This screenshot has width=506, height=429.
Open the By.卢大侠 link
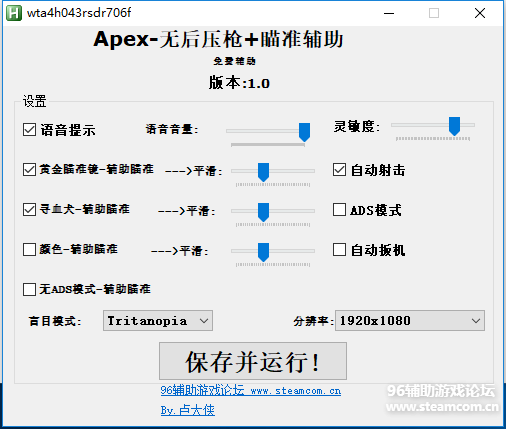point(188,410)
